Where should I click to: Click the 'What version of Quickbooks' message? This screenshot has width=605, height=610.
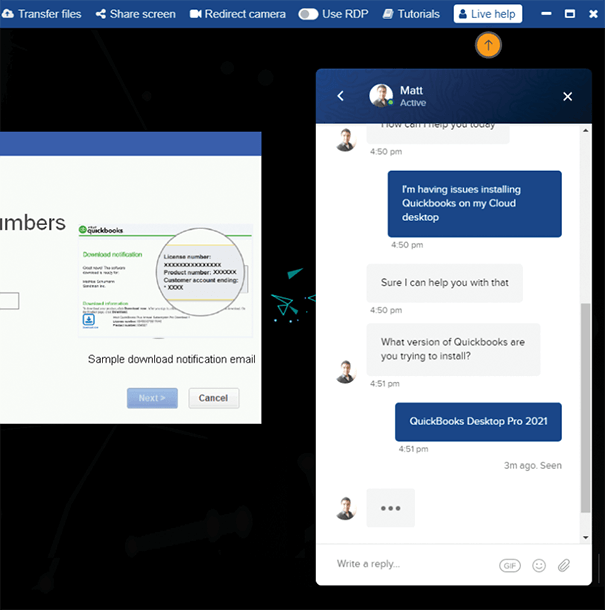(x=453, y=349)
